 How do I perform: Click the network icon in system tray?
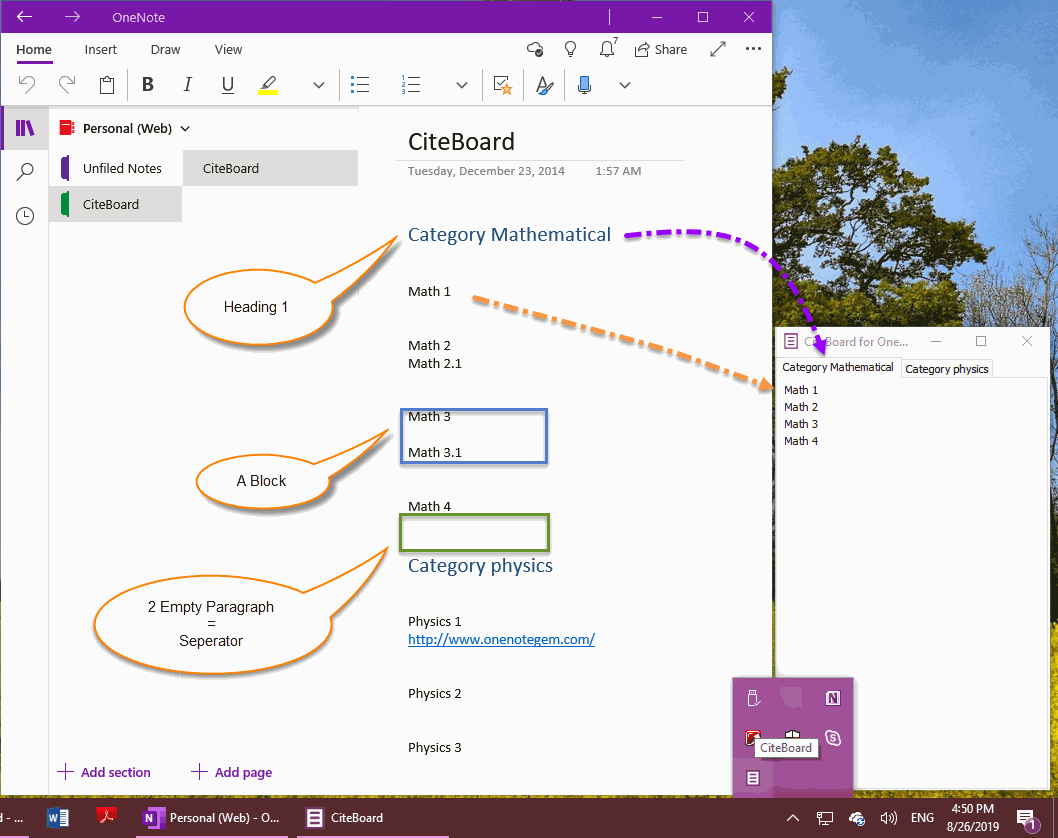825,818
